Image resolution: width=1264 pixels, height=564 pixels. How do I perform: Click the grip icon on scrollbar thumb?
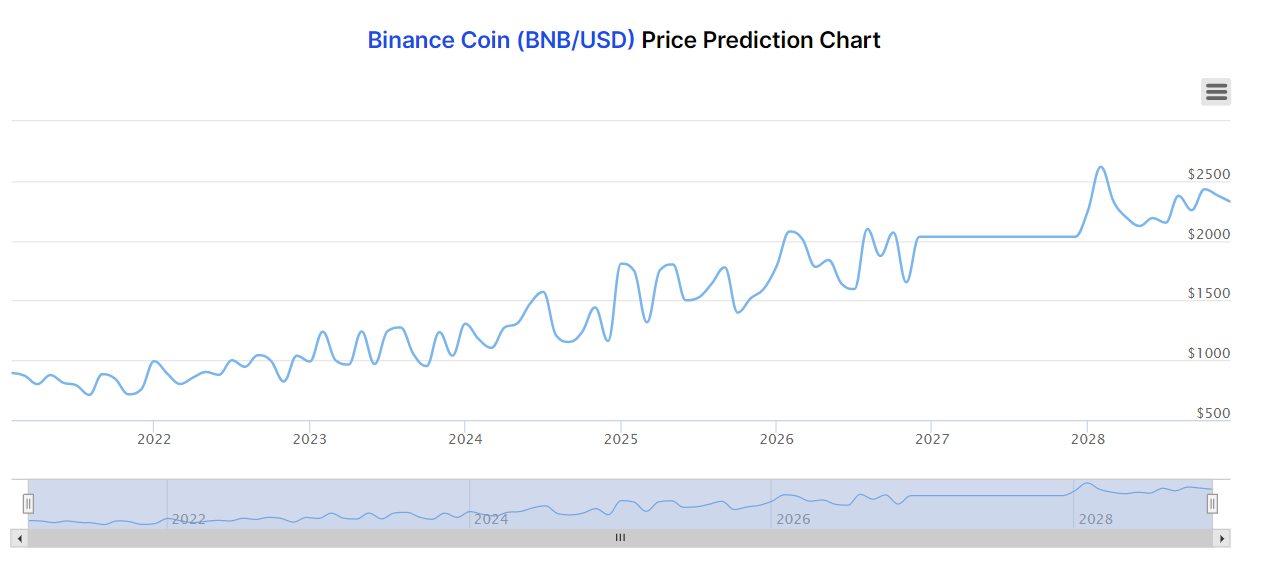(620, 538)
